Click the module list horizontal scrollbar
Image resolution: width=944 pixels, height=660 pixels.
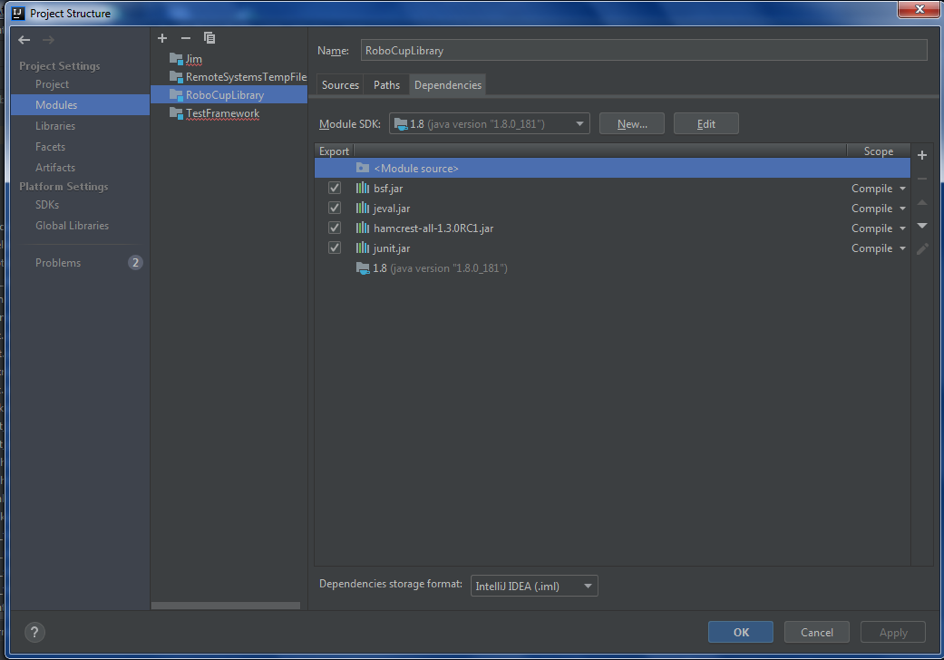tap(226, 606)
